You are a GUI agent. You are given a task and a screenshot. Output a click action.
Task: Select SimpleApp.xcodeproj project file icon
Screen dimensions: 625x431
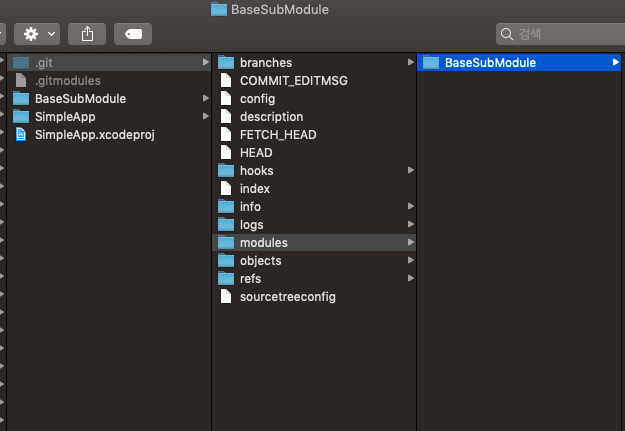coord(21,134)
